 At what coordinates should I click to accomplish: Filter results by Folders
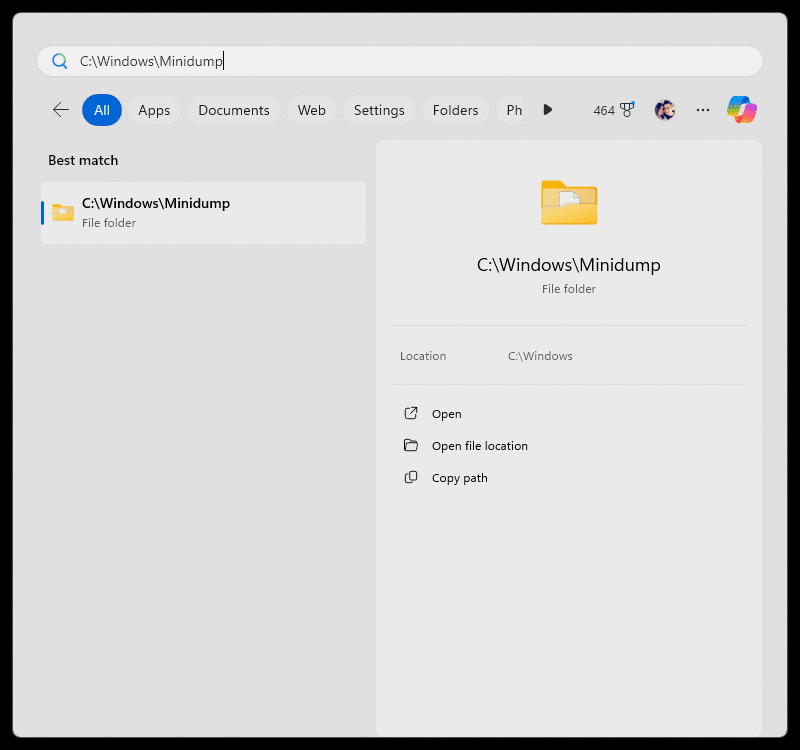(x=456, y=110)
